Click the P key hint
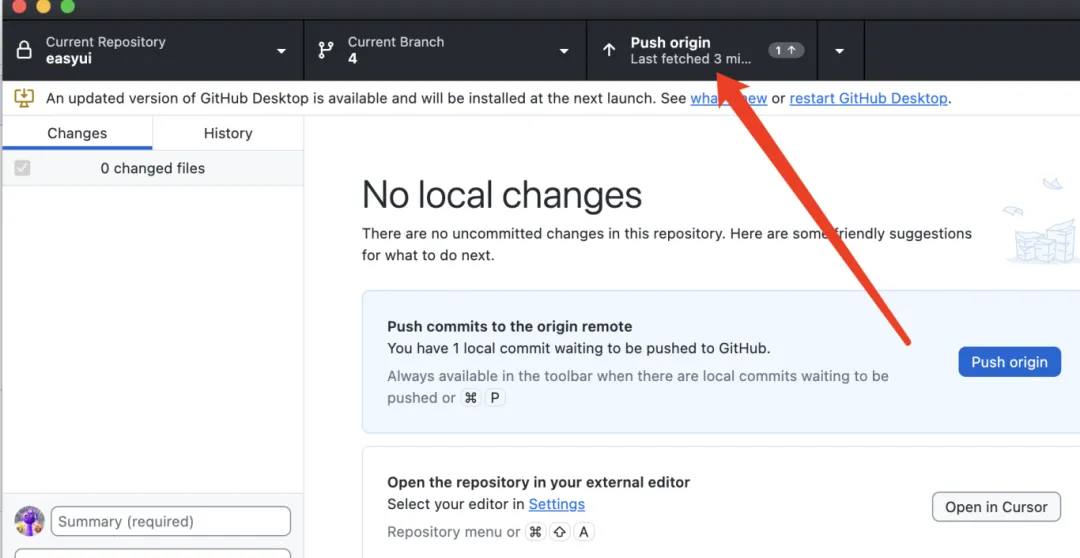 [495, 397]
